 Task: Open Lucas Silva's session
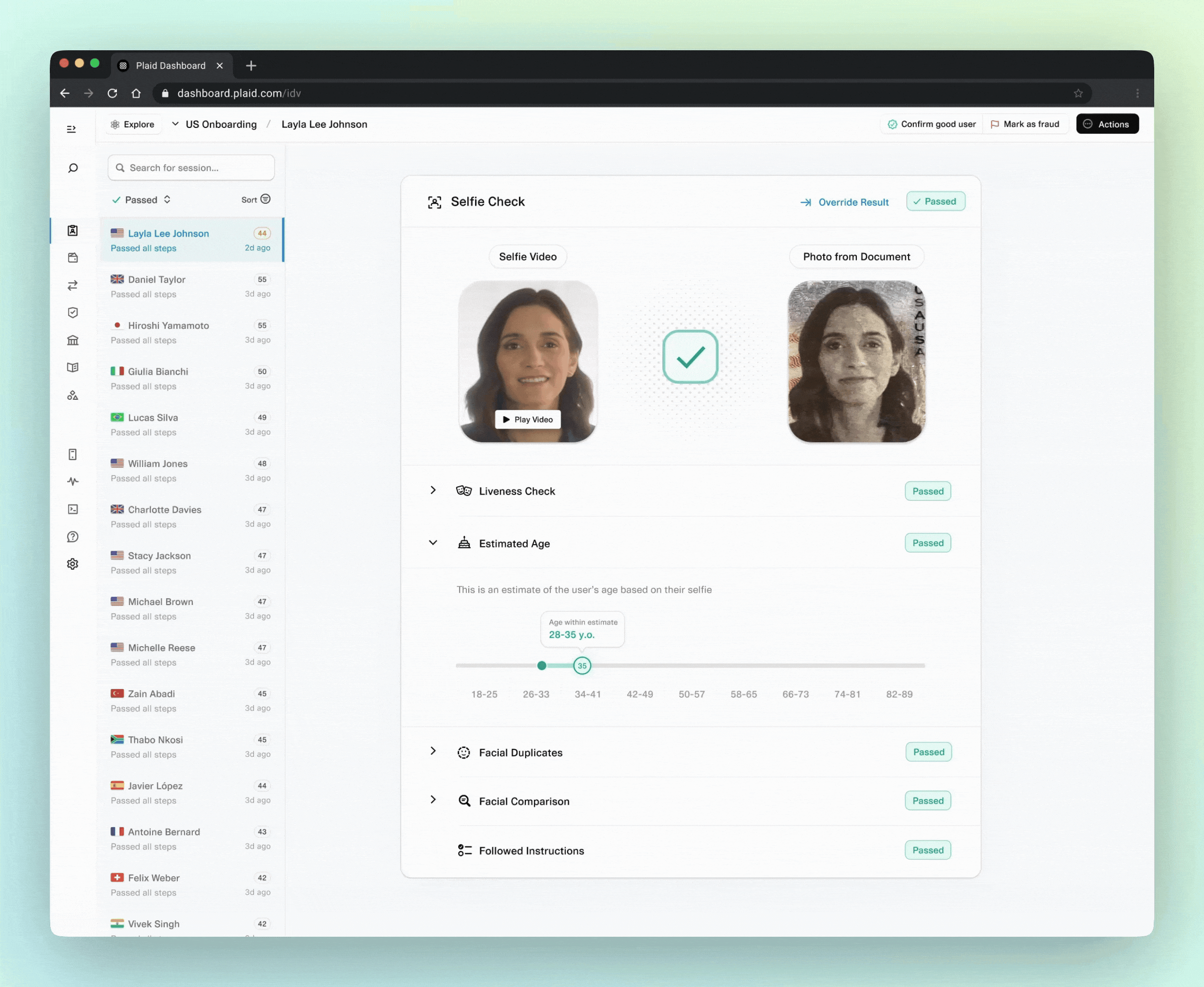coord(191,425)
